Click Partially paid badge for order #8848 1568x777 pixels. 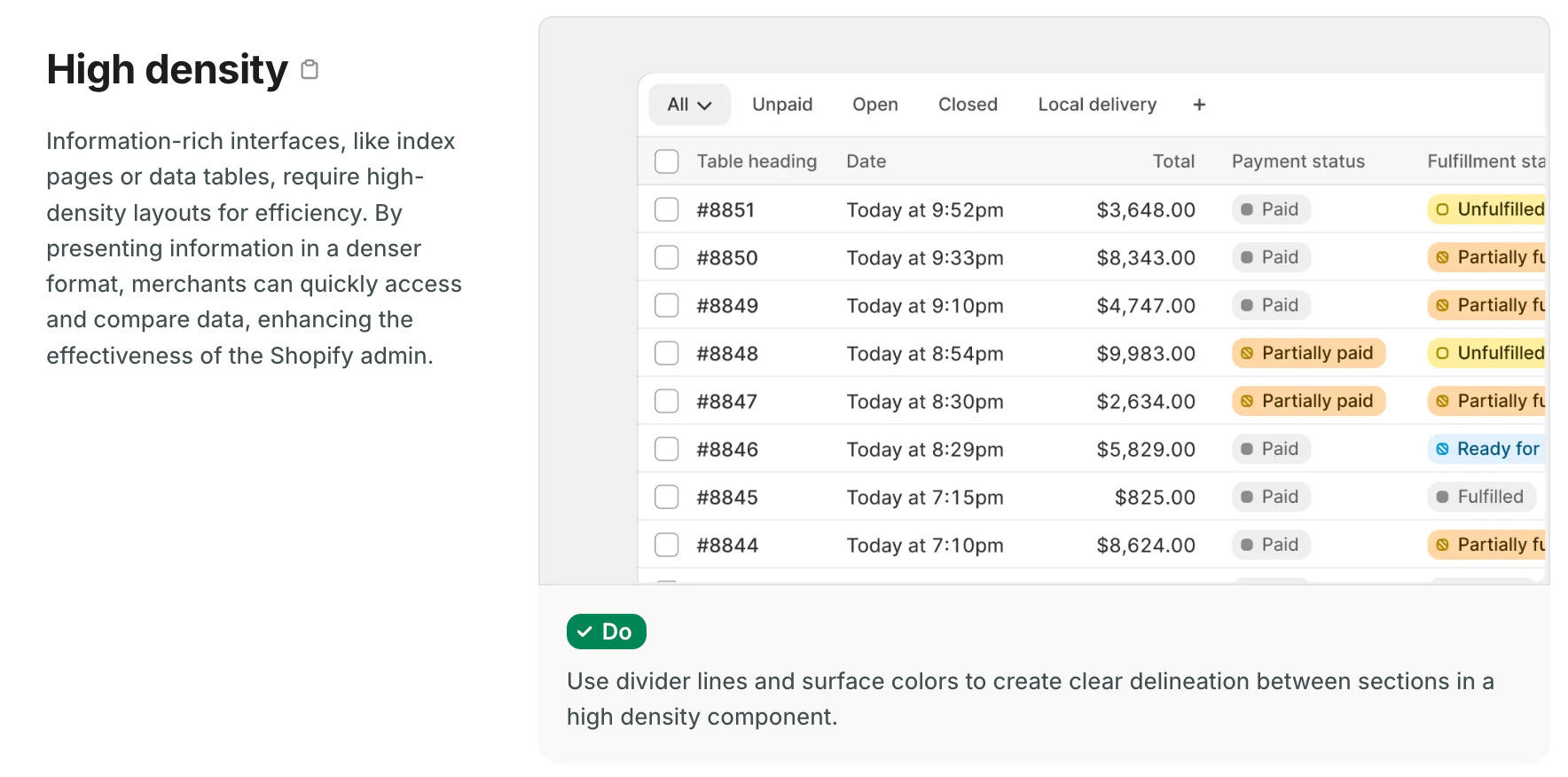pyautogui.click(x=1308, y=353)
